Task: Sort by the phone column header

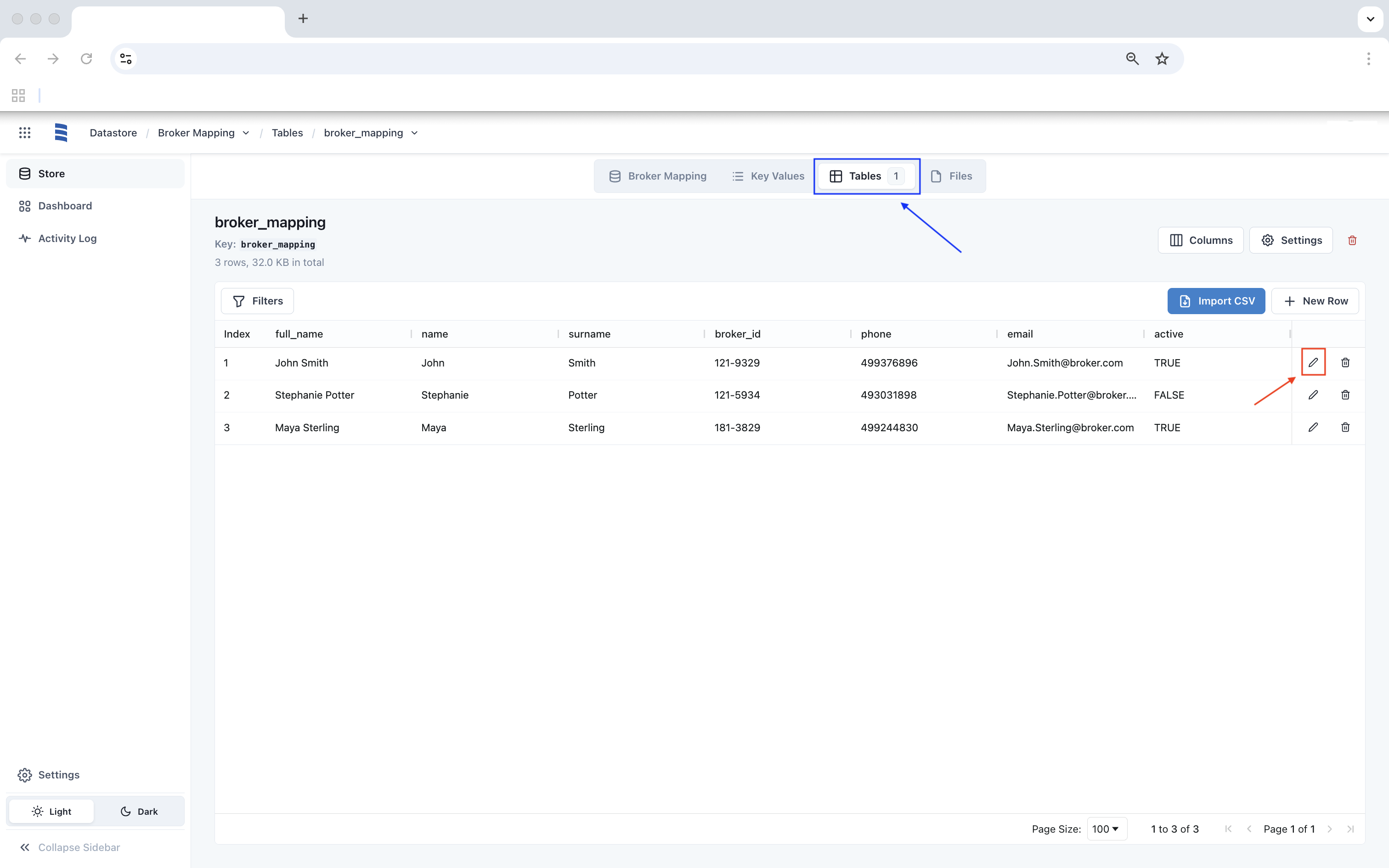Action: pos(876,334)
